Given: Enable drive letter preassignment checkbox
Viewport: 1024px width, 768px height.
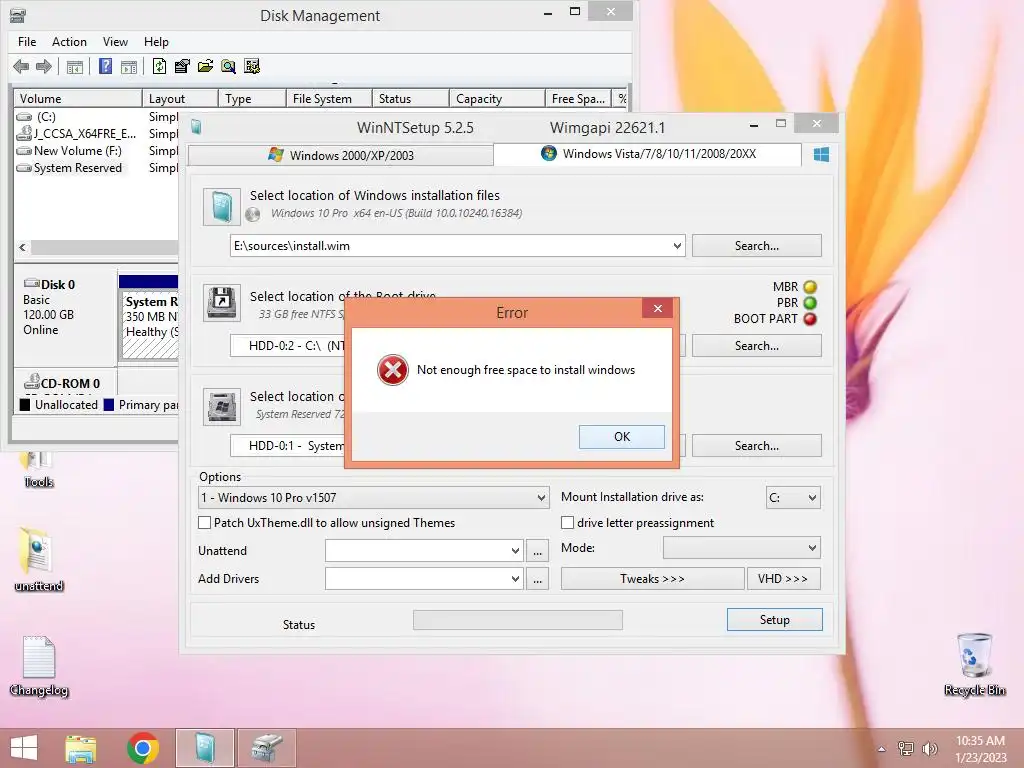Looking at the screenshot, I should click(x=568, y=522).
